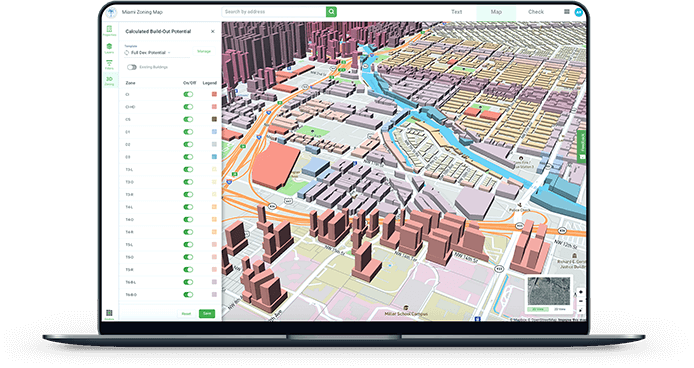This screenshot has height=368, width=694.
Task: Click the Police Dept map marker
Action: pos(519,205)
